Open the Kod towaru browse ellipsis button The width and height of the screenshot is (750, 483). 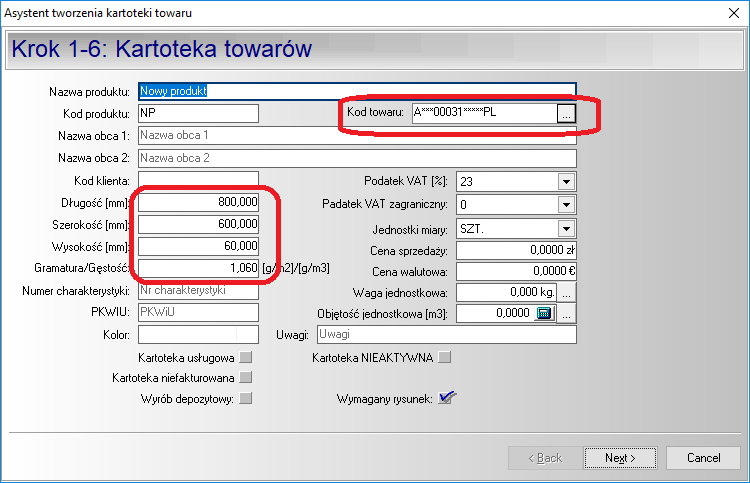click(566, 114)
